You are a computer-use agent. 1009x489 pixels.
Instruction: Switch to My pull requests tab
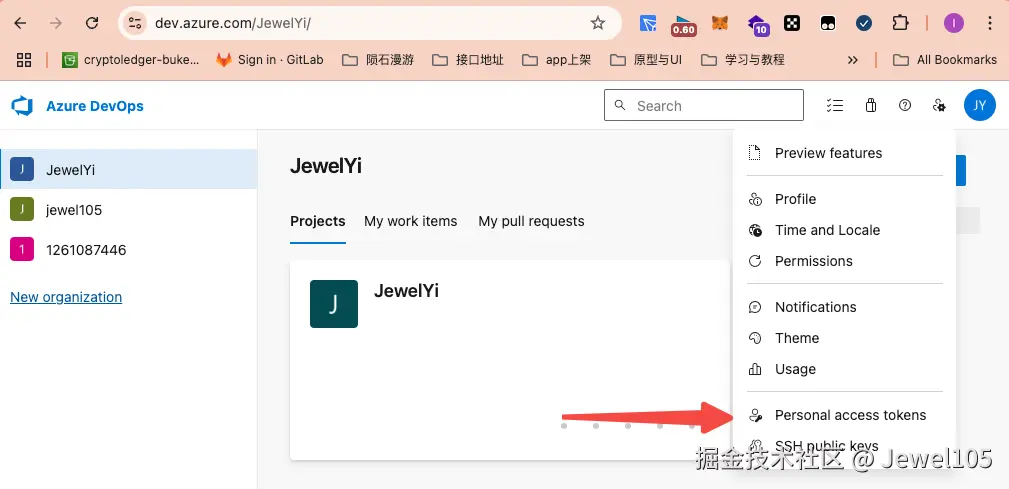tap(532, 221)
